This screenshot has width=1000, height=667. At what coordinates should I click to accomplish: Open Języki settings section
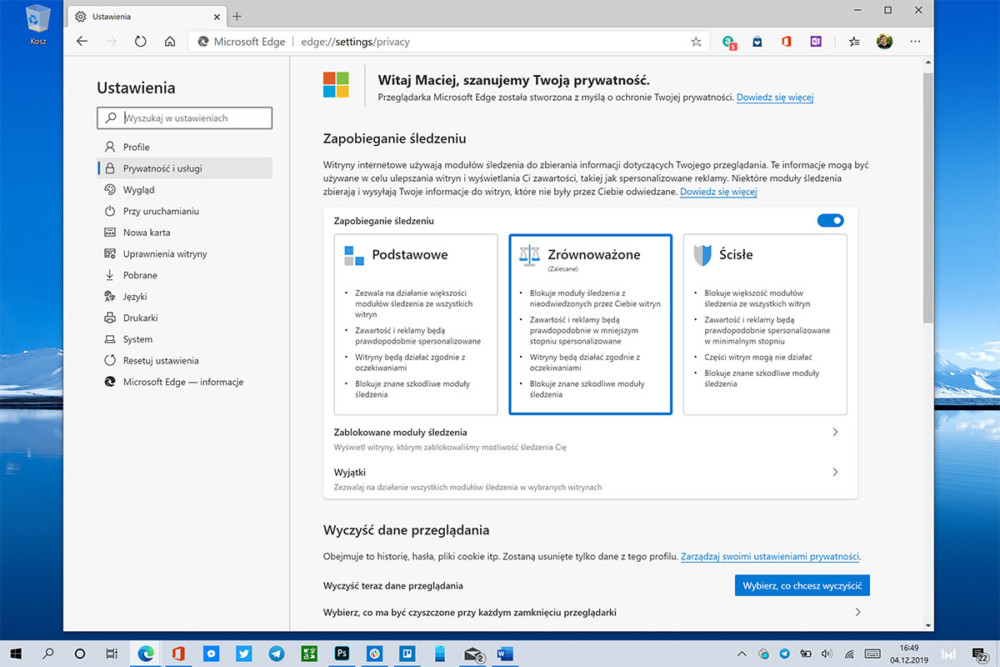click(x=185, y=297)
